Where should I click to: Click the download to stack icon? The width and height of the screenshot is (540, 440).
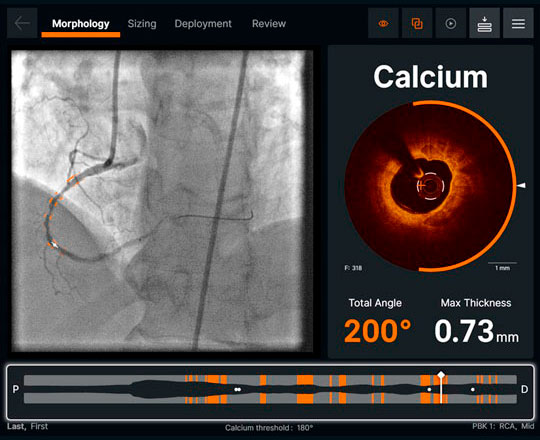(484, 23)
